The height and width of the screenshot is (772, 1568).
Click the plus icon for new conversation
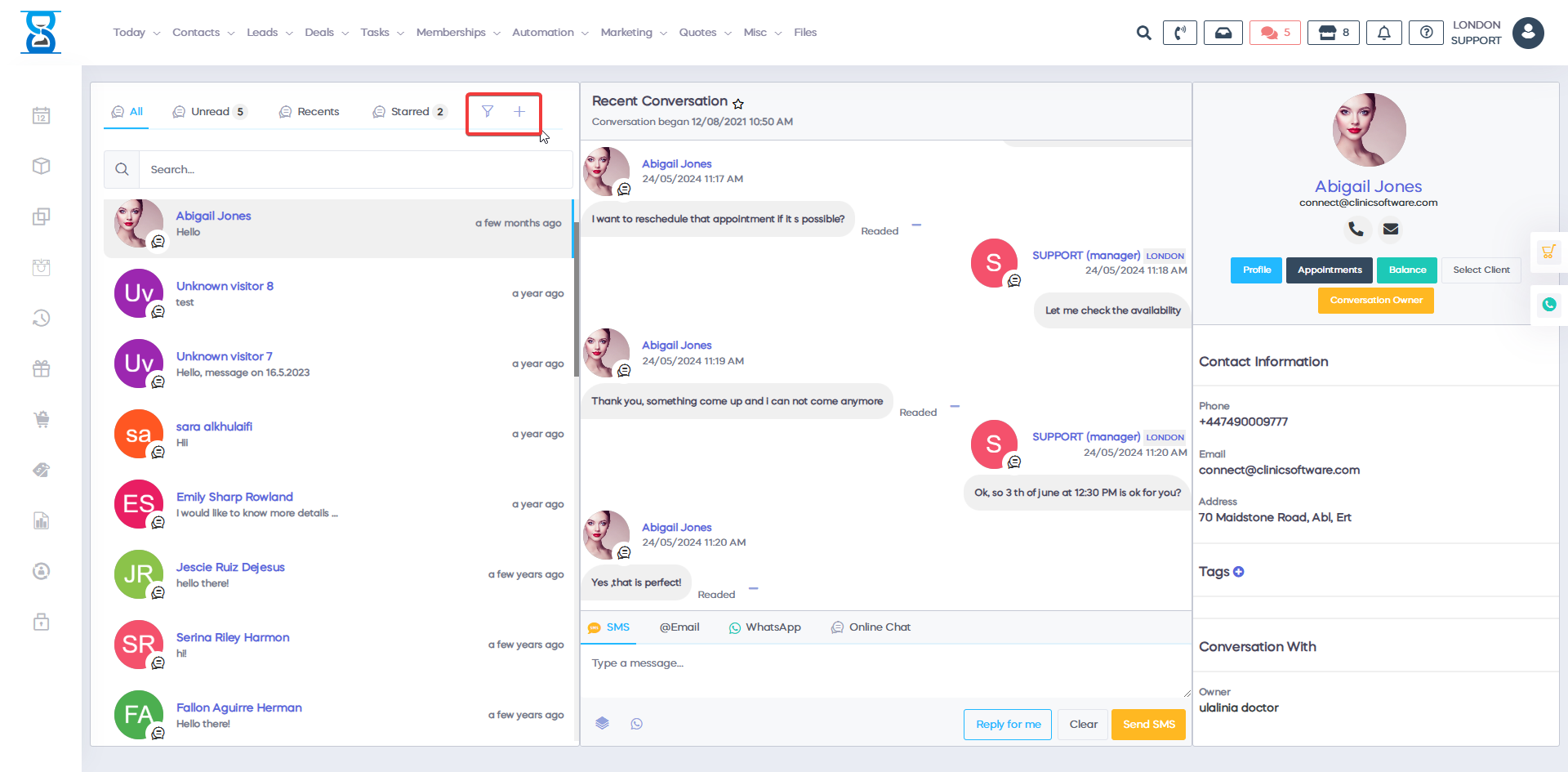pyautogui.click(x=519, y=112)
